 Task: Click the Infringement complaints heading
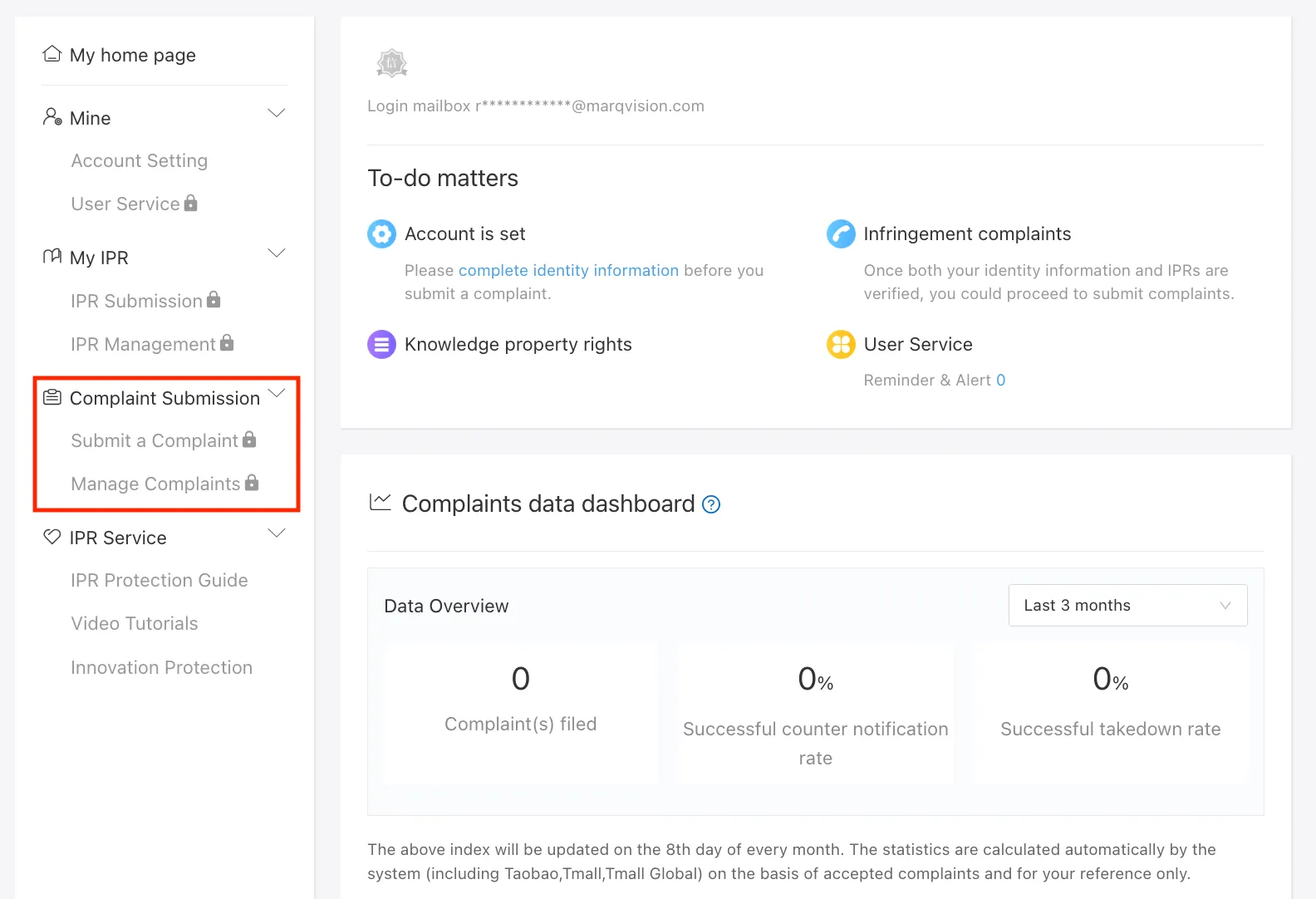pos(967,233)
